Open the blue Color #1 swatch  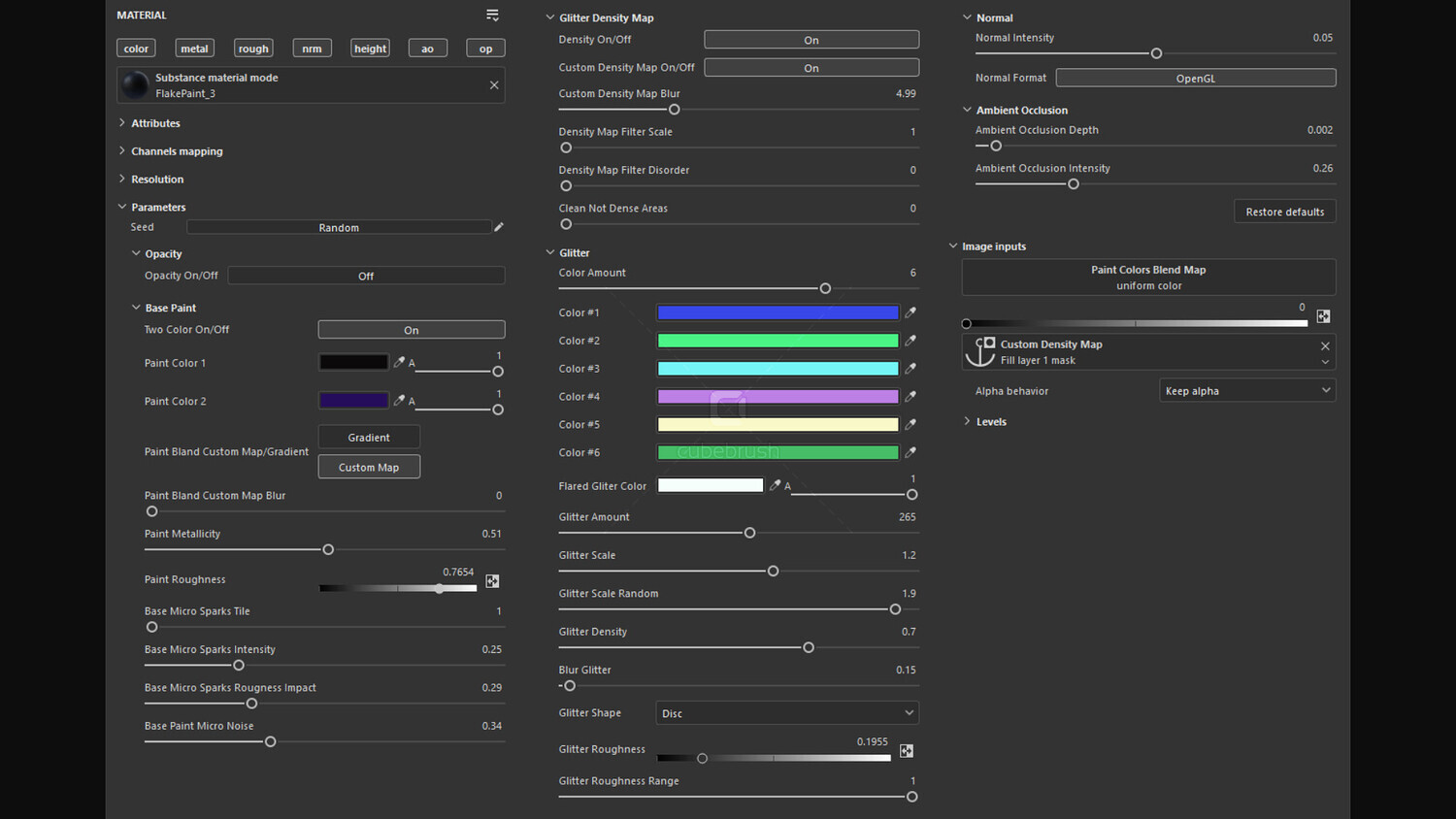point(778,312)
